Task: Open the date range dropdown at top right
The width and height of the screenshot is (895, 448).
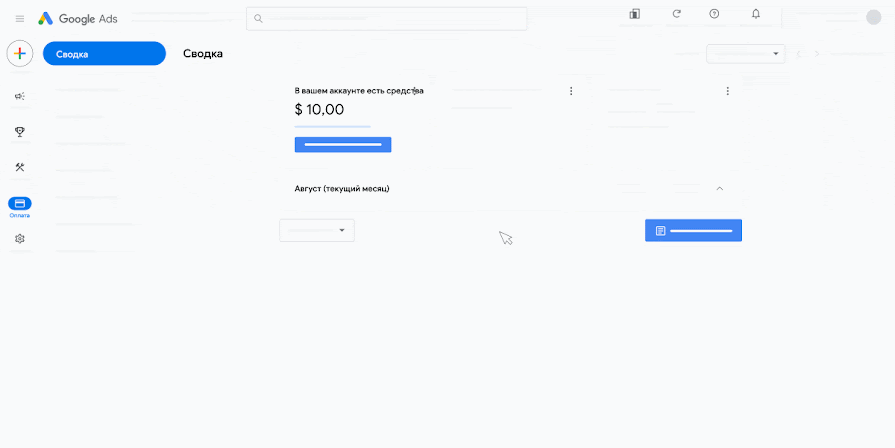Action: tap(746, 54)
